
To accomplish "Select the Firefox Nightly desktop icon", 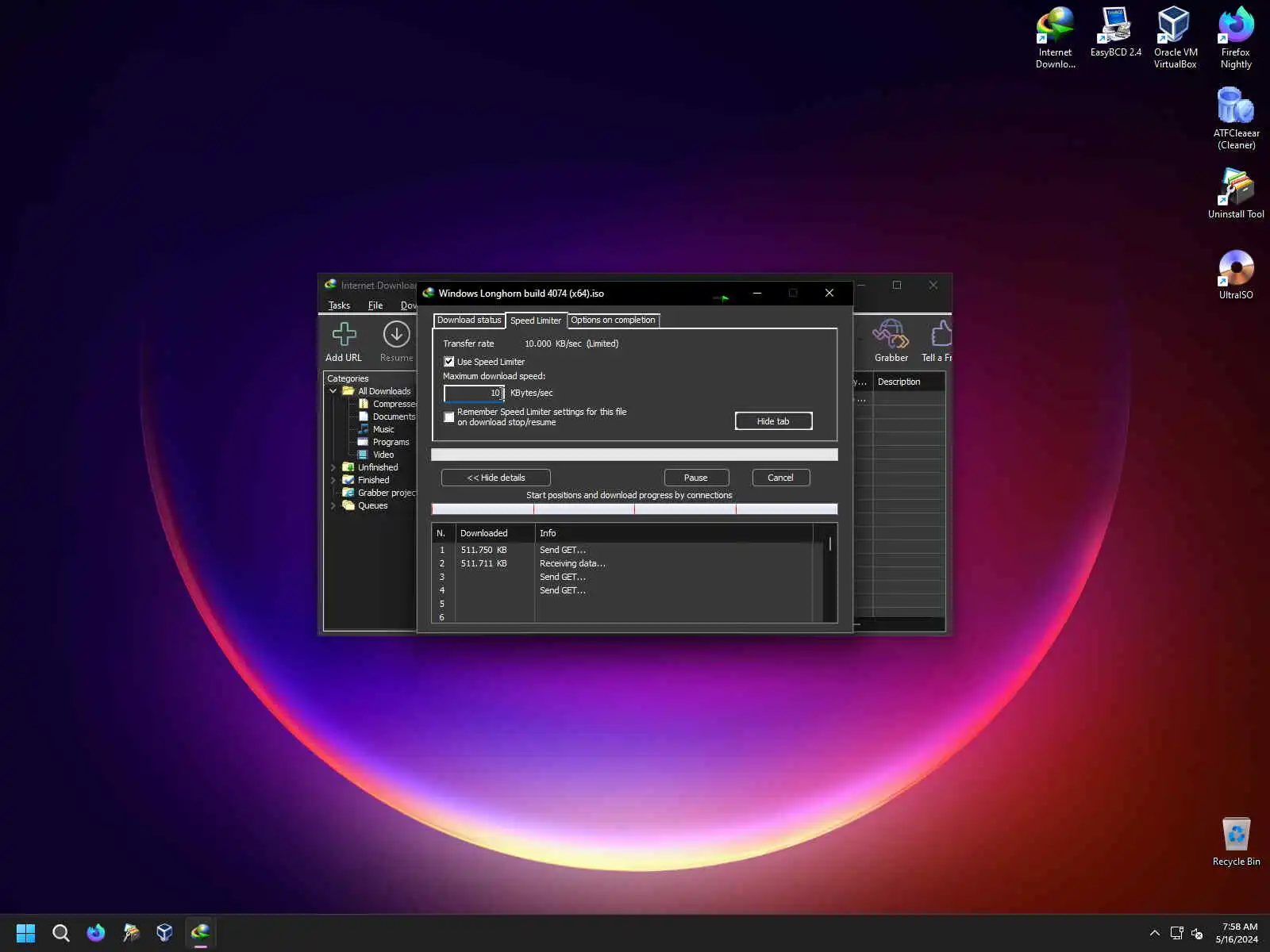I will (1236, 38).
